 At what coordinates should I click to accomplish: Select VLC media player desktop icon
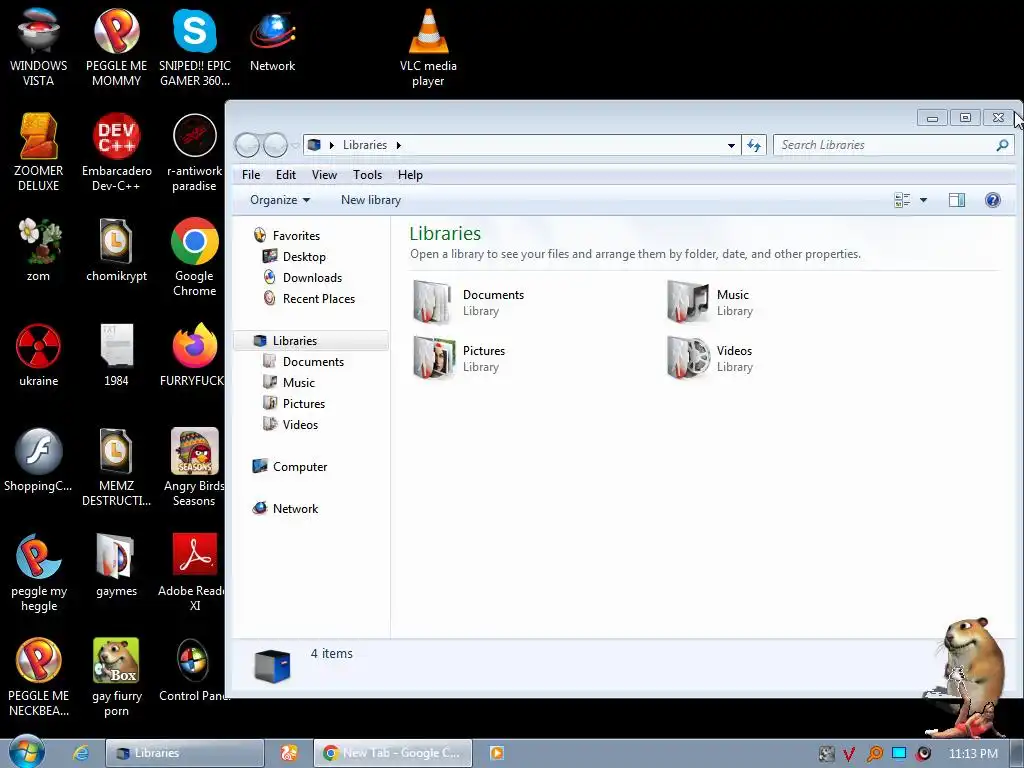(428, 48)
